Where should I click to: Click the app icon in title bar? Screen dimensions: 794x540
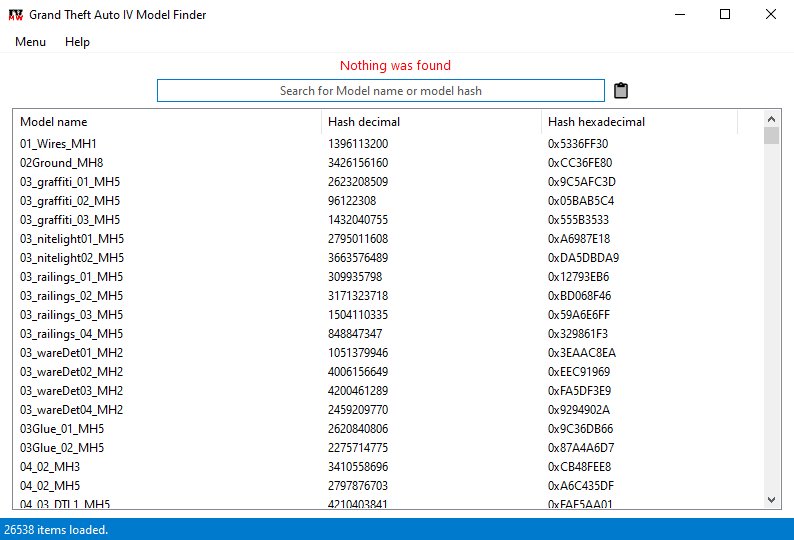click(16, 15)
